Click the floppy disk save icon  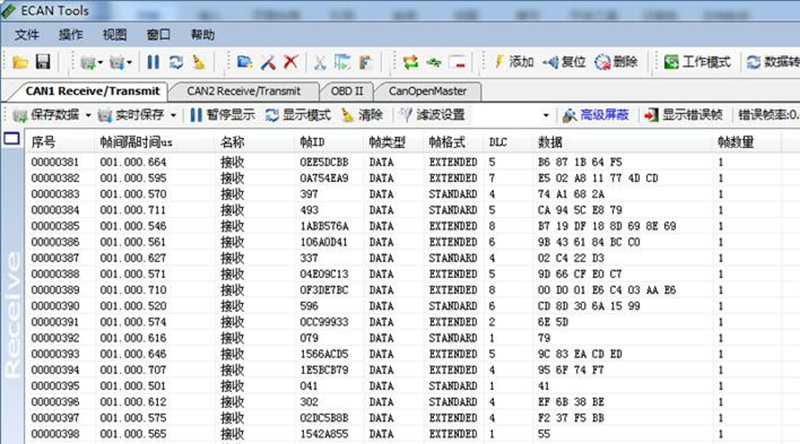43,62
